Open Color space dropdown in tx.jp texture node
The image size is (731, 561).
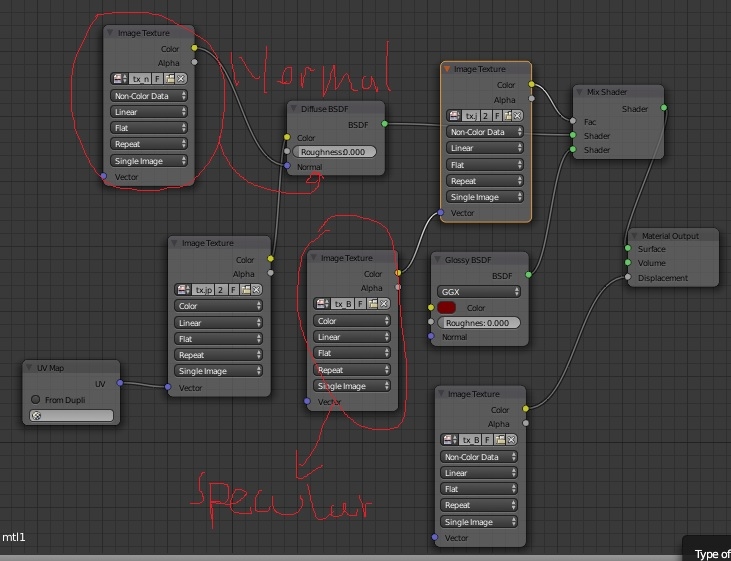click(x=219, y=306)
